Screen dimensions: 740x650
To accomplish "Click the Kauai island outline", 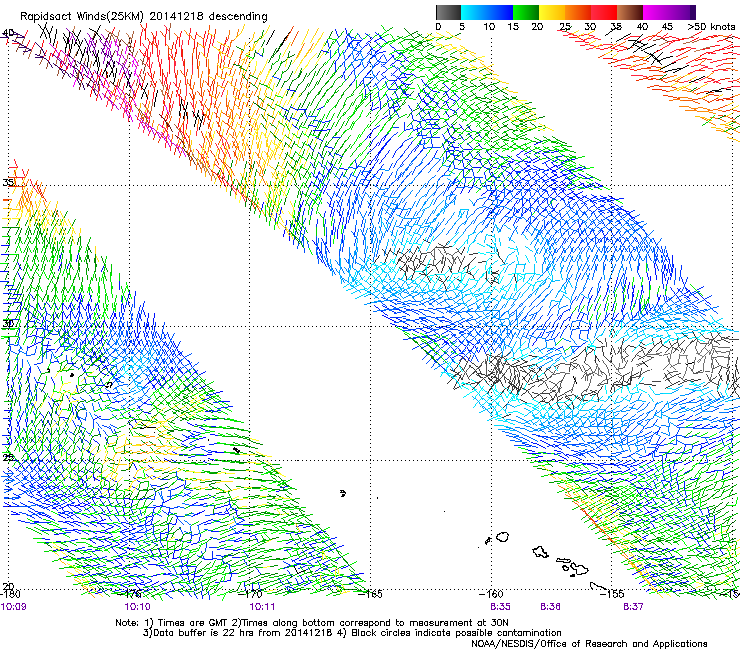I will pyautogui.click(x=503, y=537).
